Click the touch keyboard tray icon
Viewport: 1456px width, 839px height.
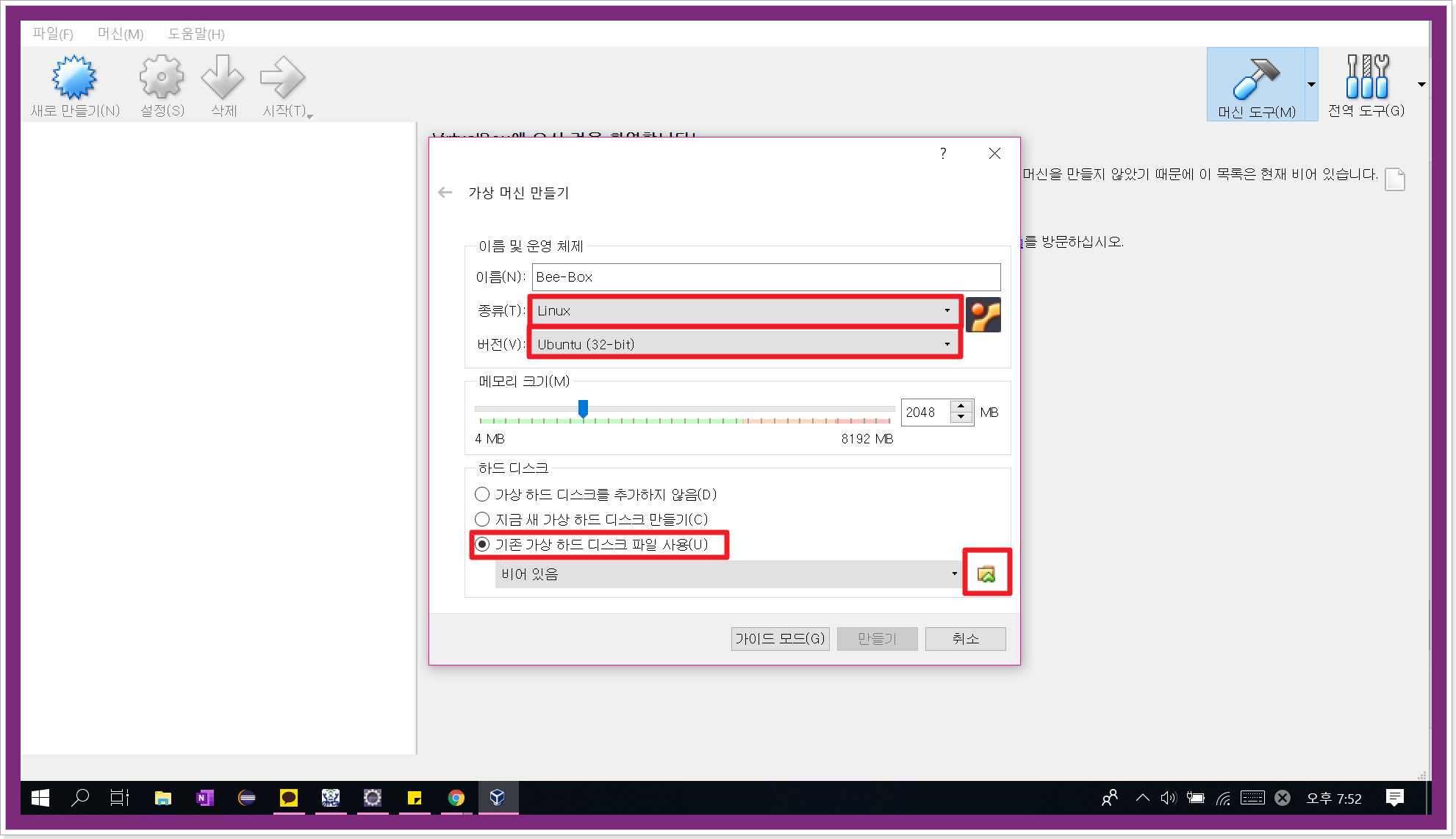[x=1252, y=798]
